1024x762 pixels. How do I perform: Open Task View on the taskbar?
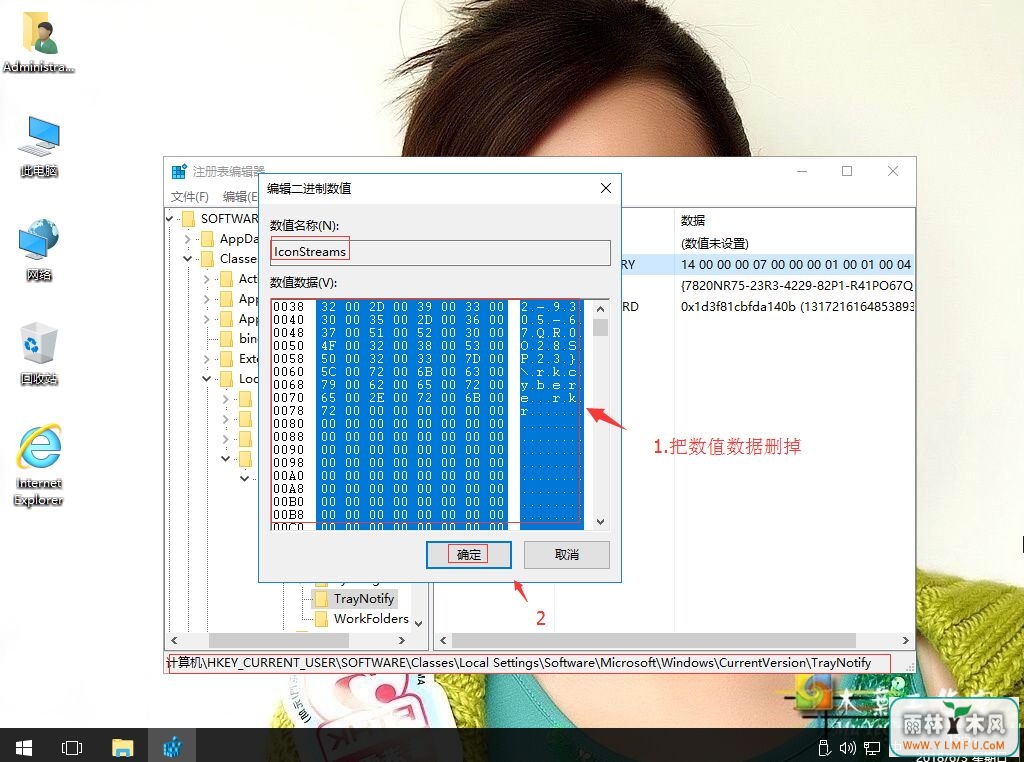coord(72,747)
